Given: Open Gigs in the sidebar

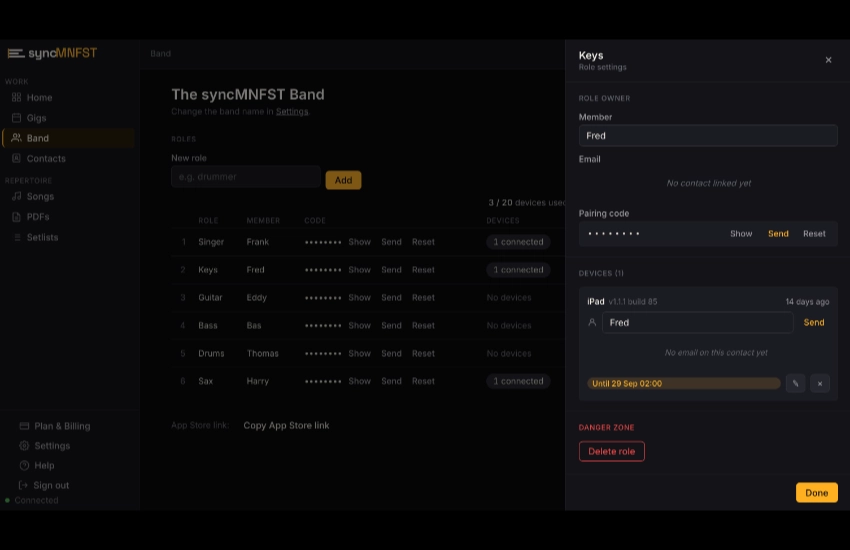Looking at the screenshot, I should 36,118.
